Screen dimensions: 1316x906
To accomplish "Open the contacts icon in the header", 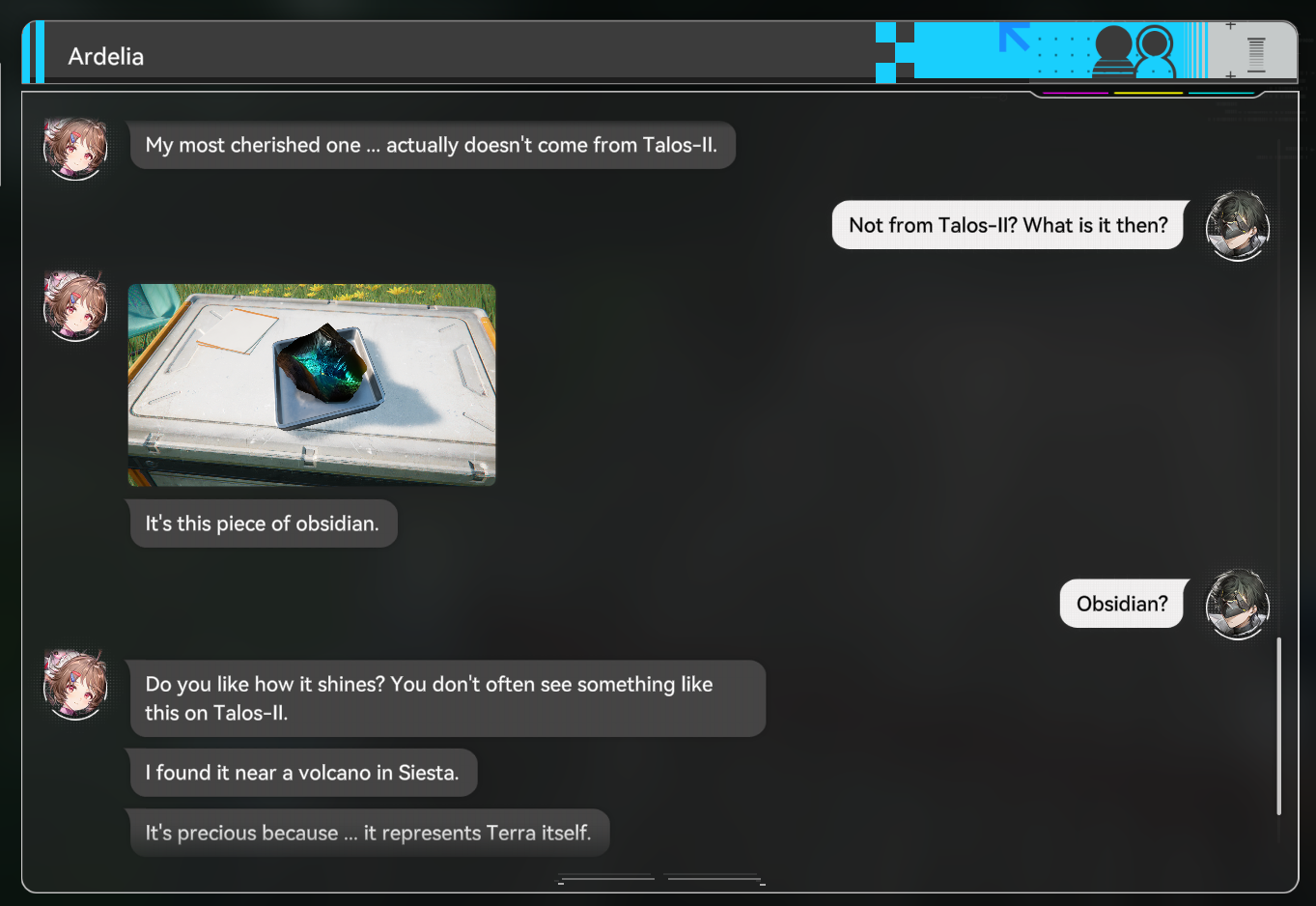I will click(1134, 50).
